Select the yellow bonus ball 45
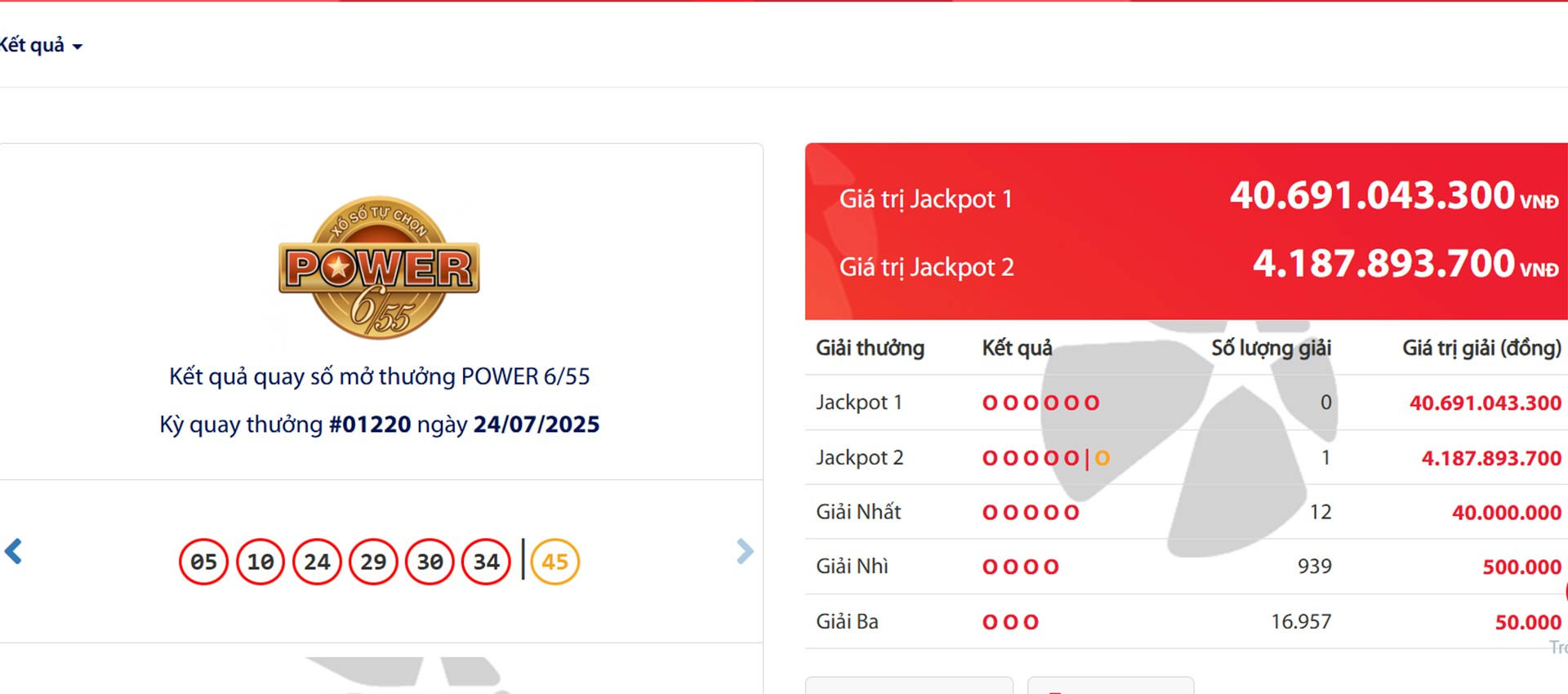This screenshot has width=1568, height=694. 555,562
